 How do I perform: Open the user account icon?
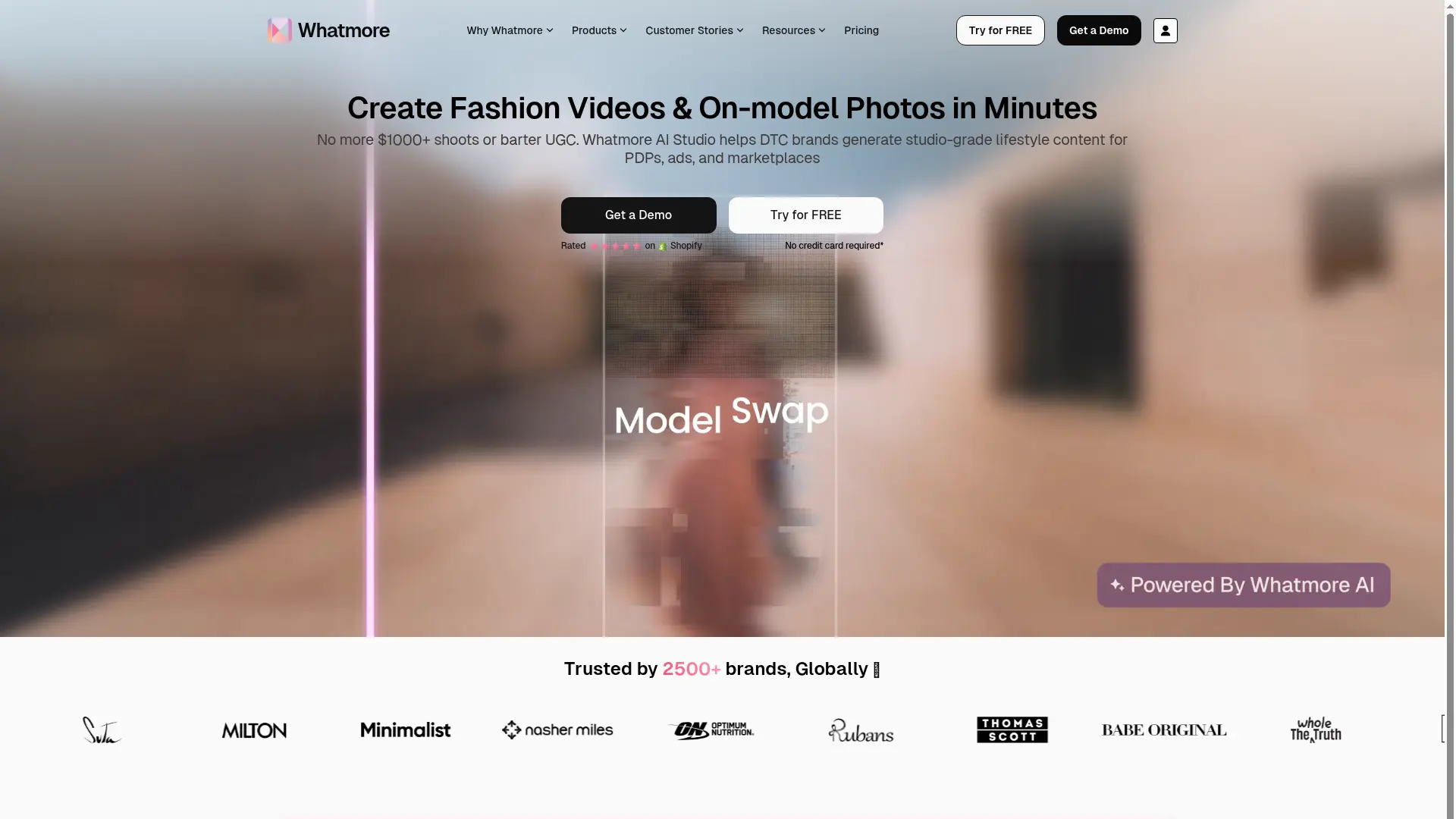point(1165,30)
